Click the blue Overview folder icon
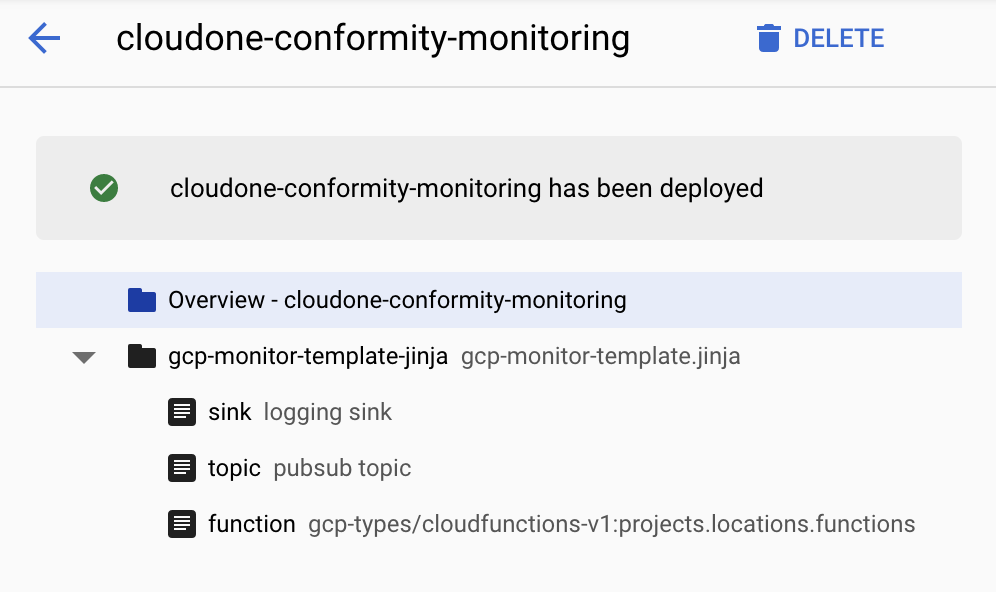 [142, 300]
